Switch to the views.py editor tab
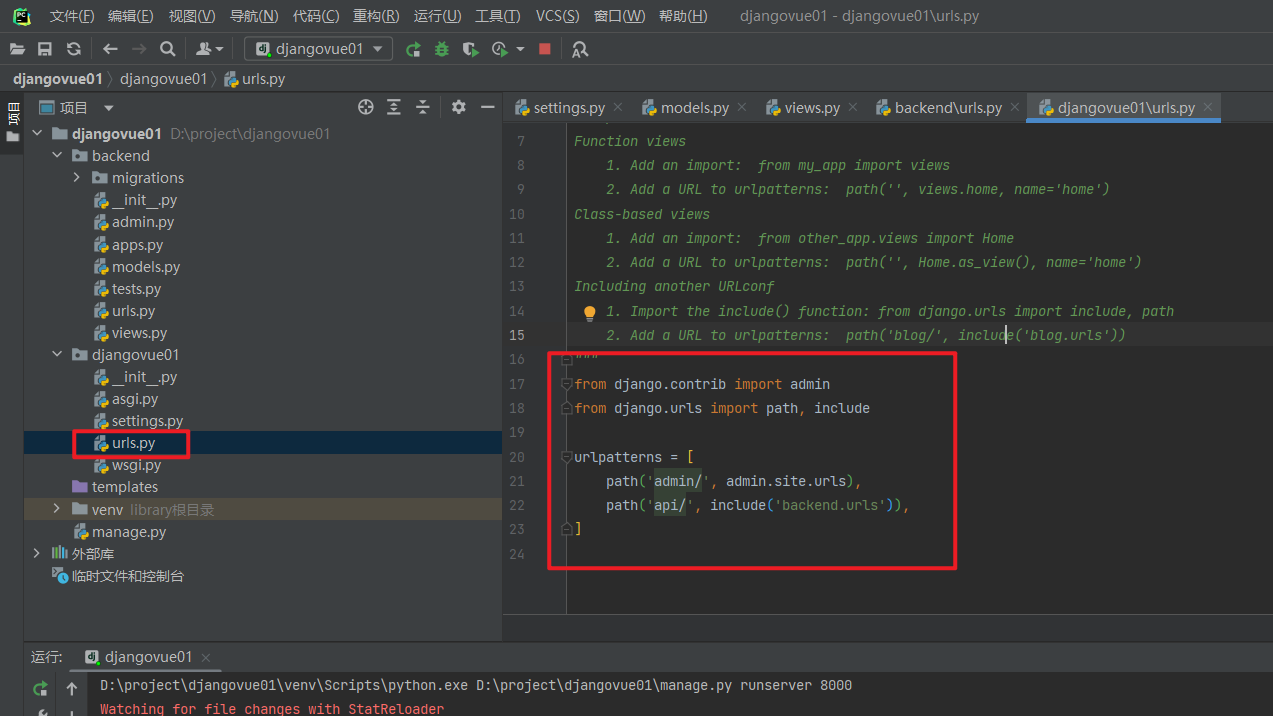 click(811, 107)
